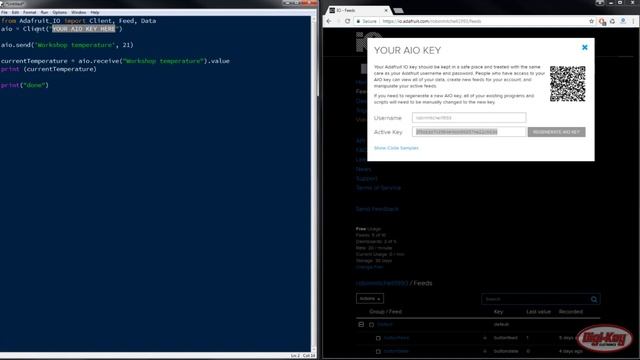Click the currentTemperature assignment line

pos(115,61)
